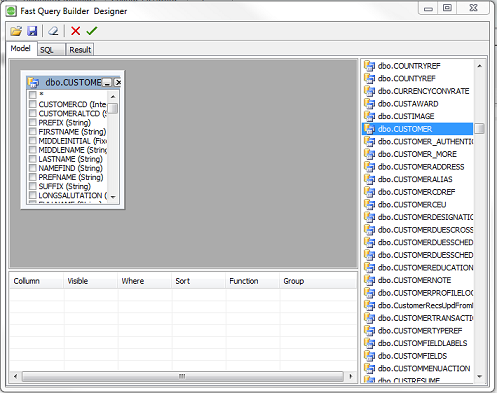Screen dimensions: 497x393
Task: Cancel with the red X icon
Action: pos(76,31)
